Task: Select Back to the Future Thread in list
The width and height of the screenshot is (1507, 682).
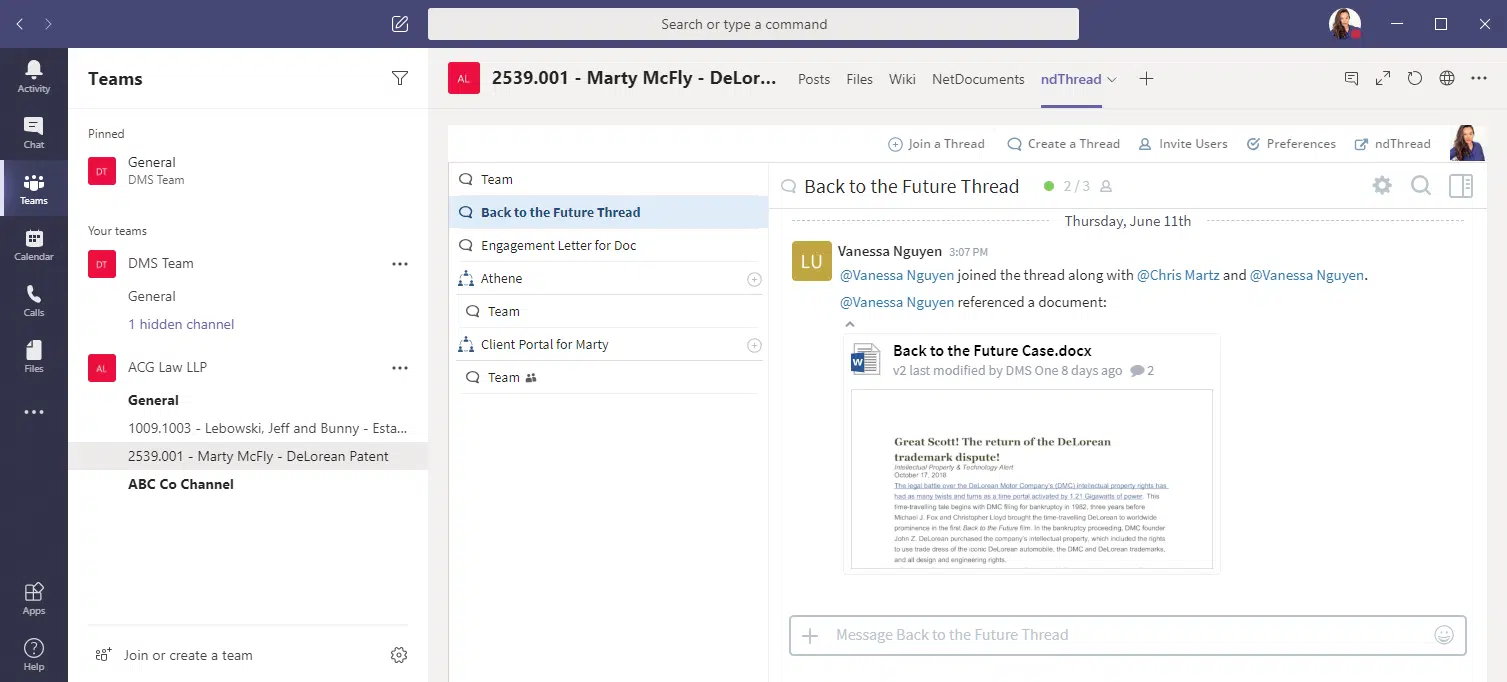Action: [x=608, y=212]
